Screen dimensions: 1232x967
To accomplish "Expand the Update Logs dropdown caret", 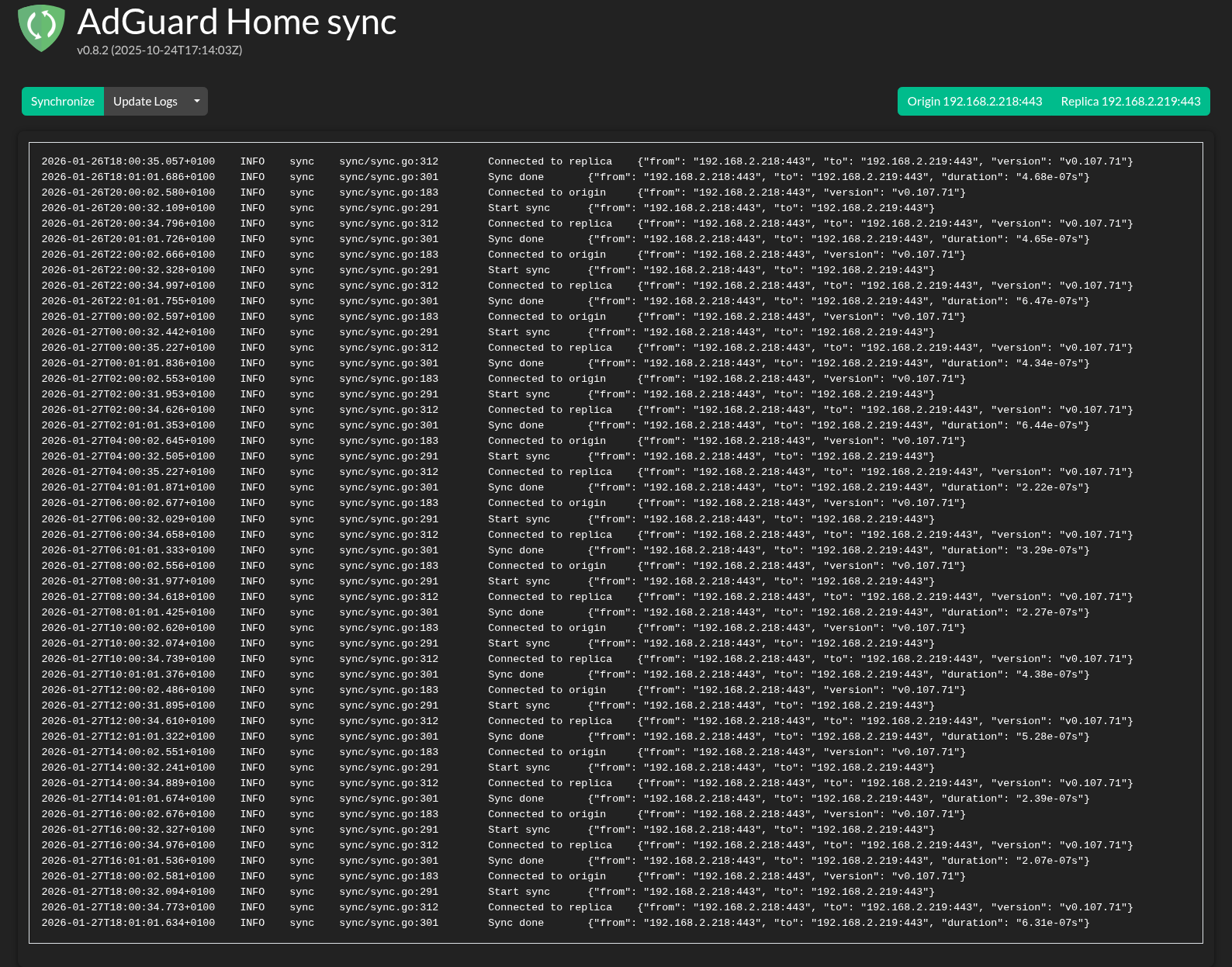I will tap(197, 101).
